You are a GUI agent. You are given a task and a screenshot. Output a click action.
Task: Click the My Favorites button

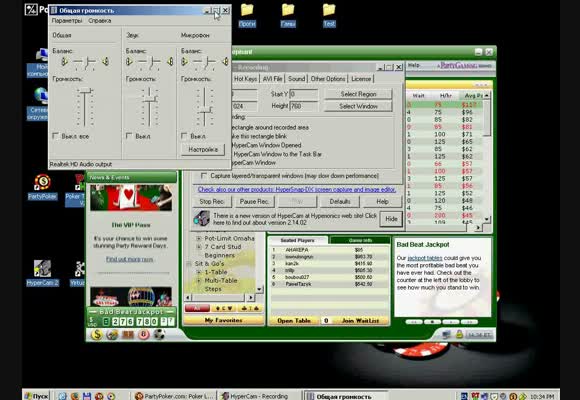click(x=223, y=320)
